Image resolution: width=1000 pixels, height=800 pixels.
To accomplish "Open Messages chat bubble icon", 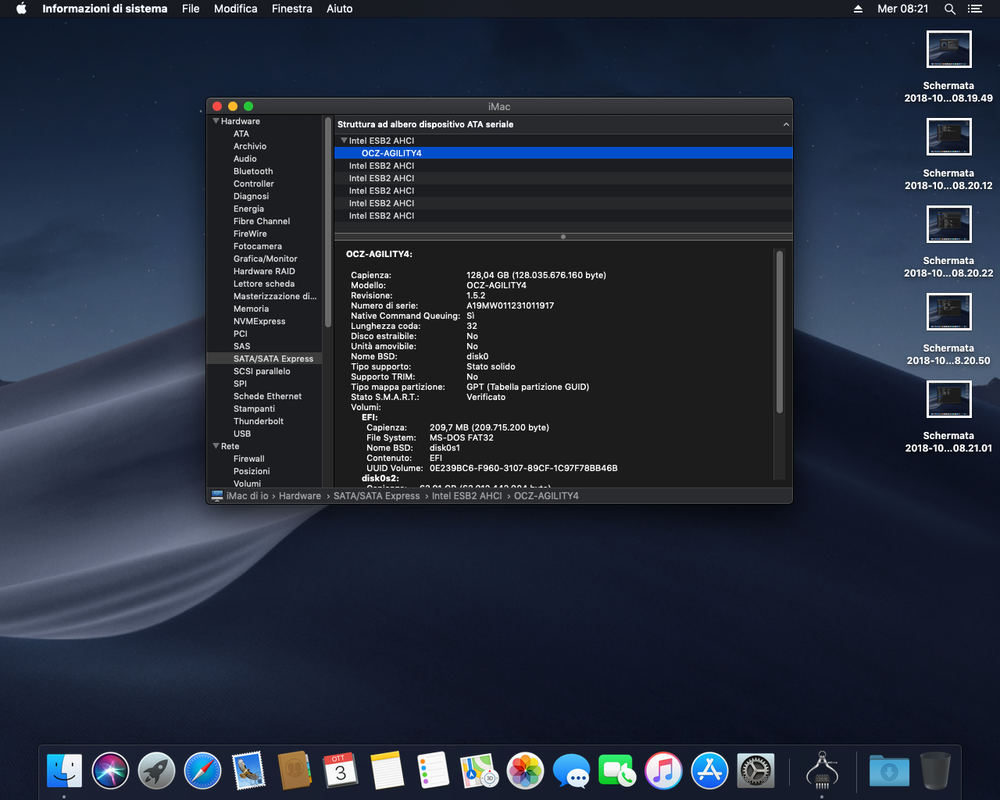I will (x=571, y=771).
